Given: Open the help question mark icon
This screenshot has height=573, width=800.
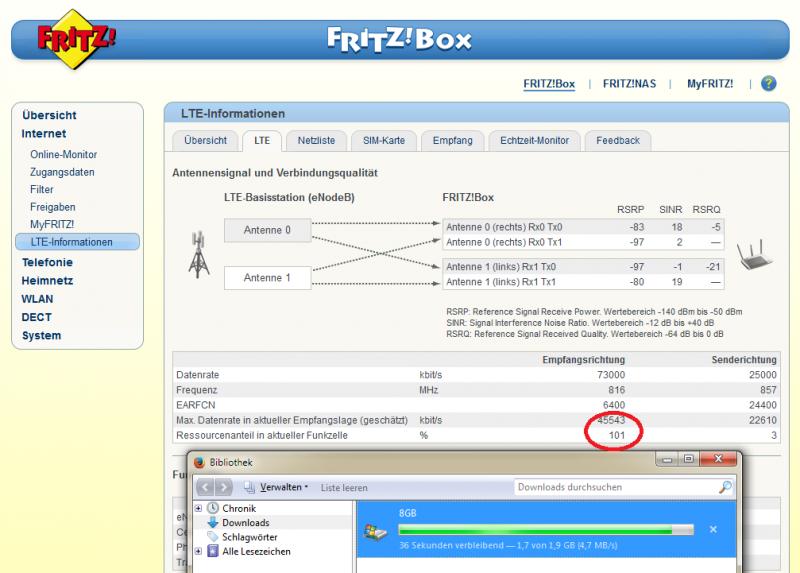Looking at the screenshot, I should click(x=768, y=83).
